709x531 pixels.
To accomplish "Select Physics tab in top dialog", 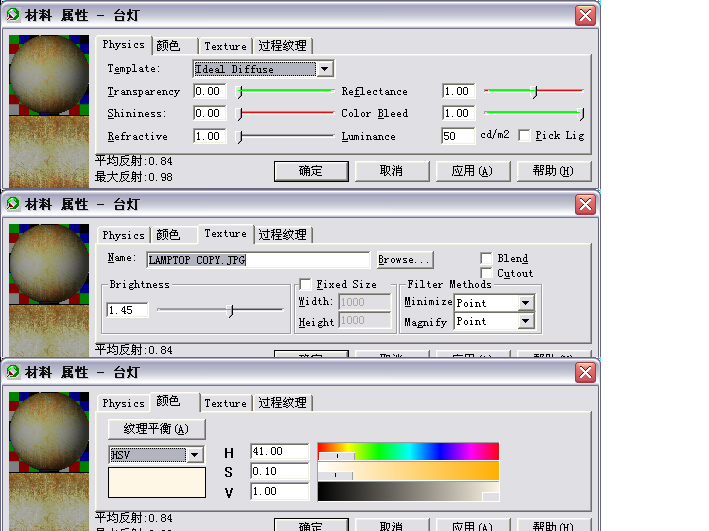I will point(123,45).
